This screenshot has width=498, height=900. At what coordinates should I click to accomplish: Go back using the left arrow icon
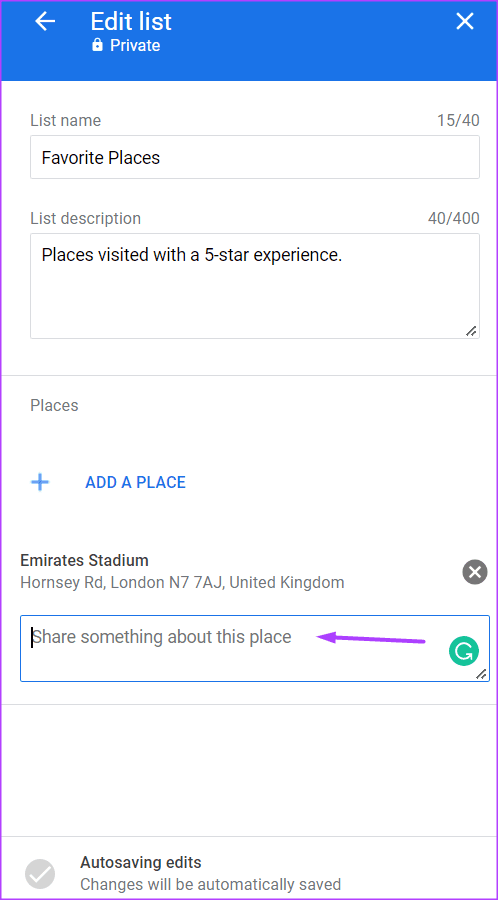[x=45, y=21]
